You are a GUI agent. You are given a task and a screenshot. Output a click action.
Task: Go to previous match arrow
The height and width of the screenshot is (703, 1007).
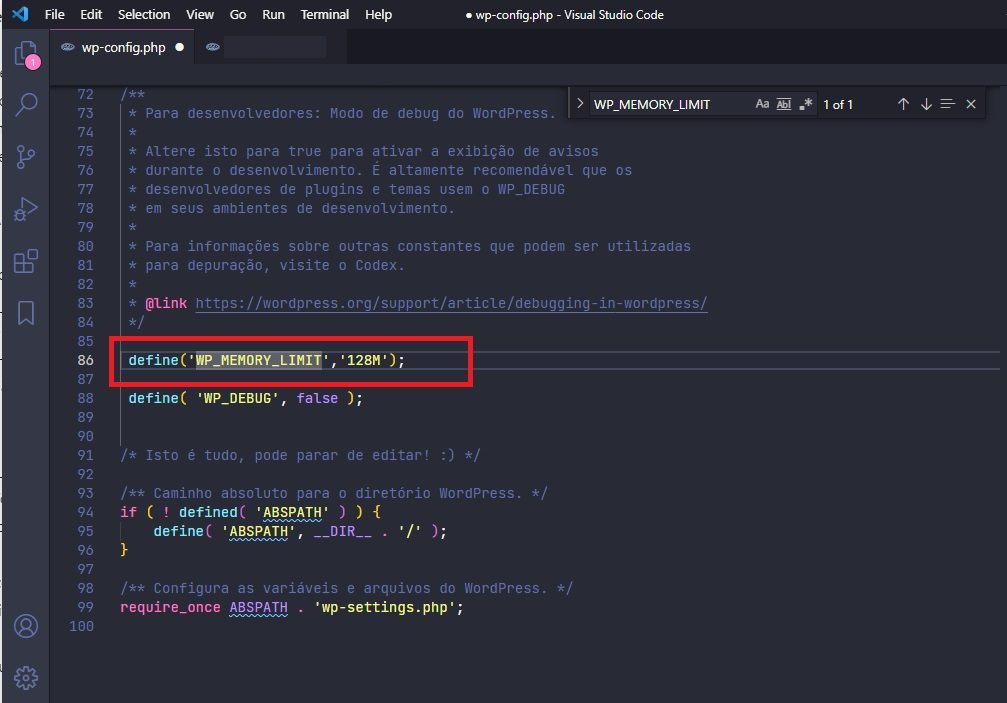click(x=903, y=104)
